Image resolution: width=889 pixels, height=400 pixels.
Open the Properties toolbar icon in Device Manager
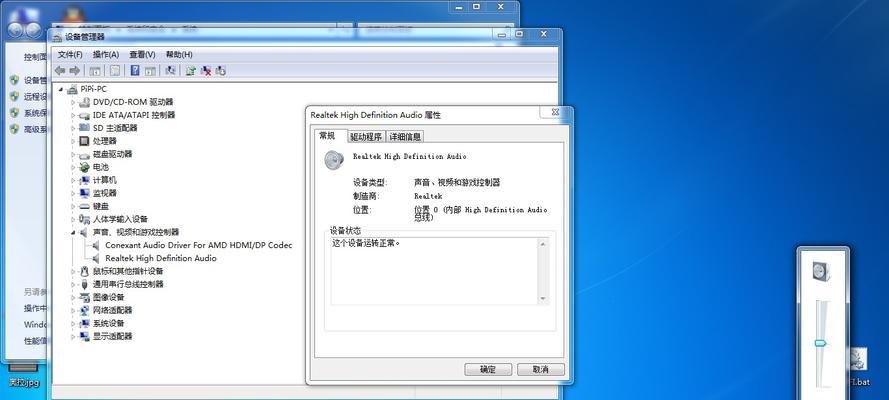(115, 71)
